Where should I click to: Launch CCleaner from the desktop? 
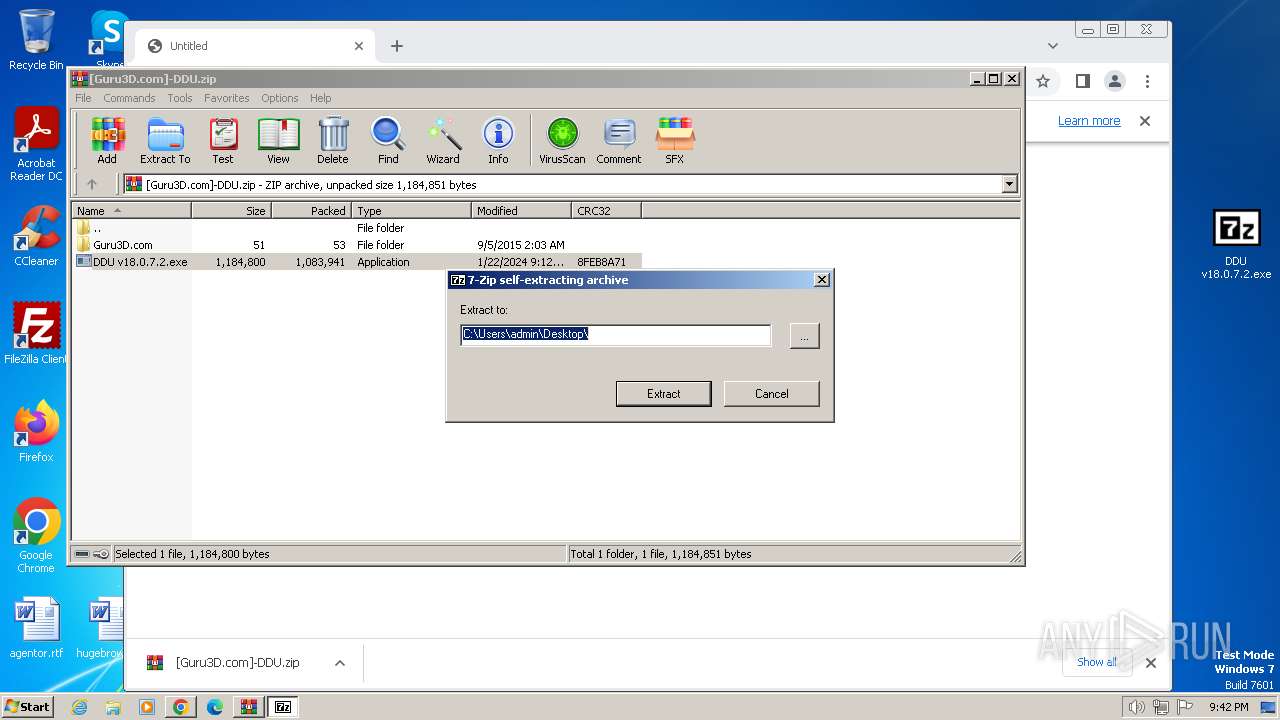(36, 236)
